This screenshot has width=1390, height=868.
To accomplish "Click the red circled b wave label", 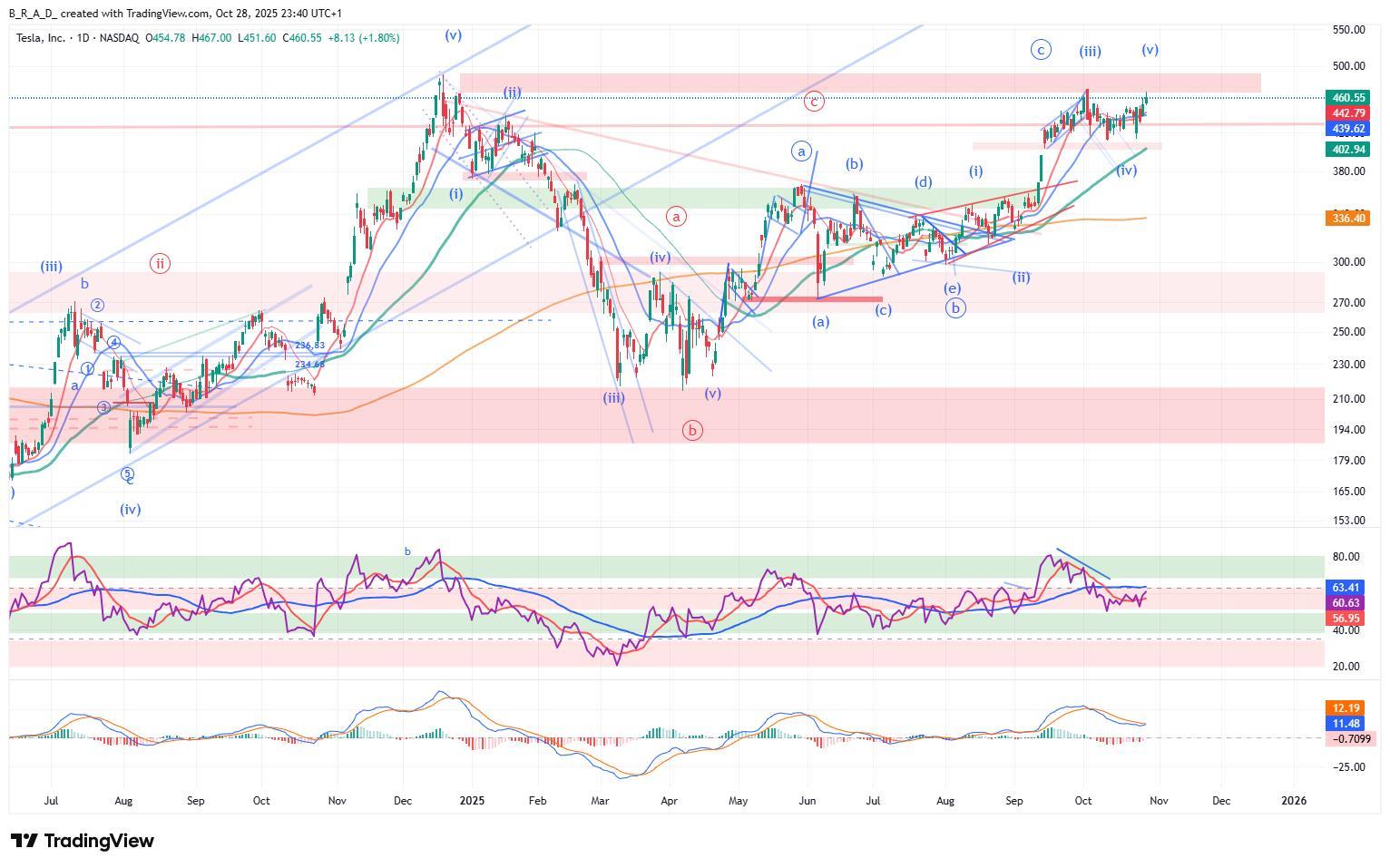I will coord(692,430).
